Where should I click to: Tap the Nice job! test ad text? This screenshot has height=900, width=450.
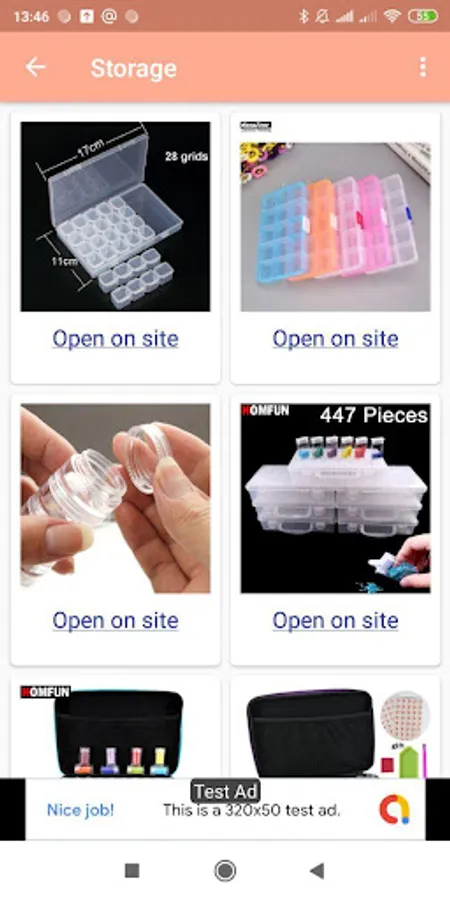[80, 810]
